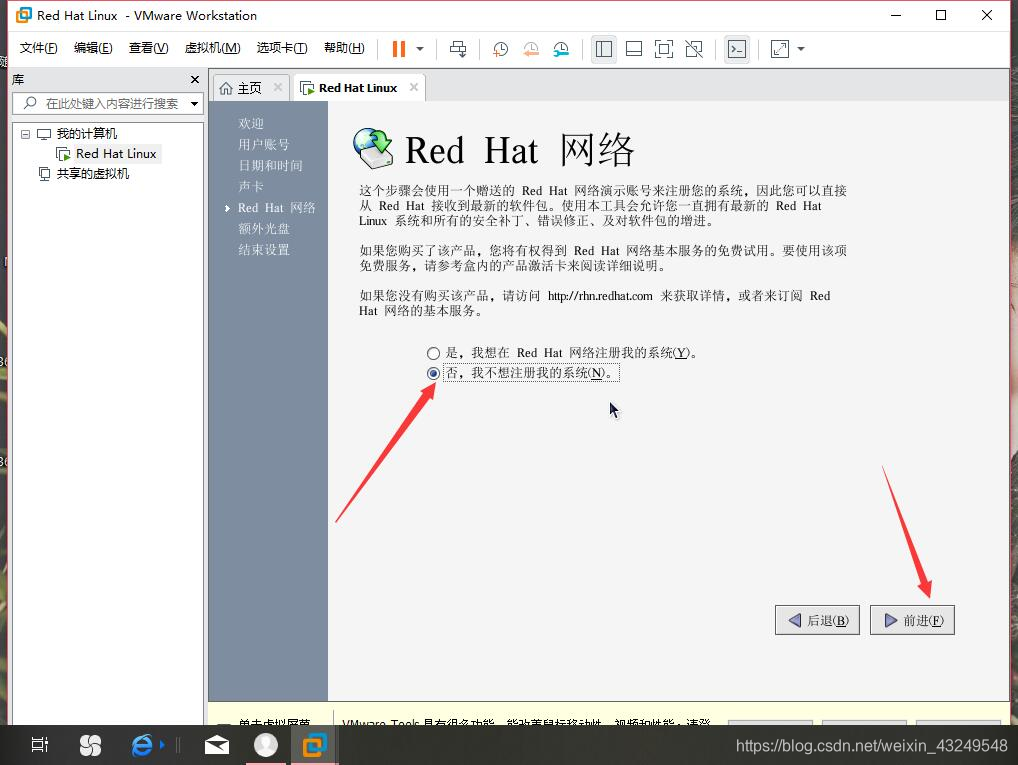Enter full screen mode icon
This screenshot has height=765, width=1018.
pyautogui.click(x=664, y=49)
